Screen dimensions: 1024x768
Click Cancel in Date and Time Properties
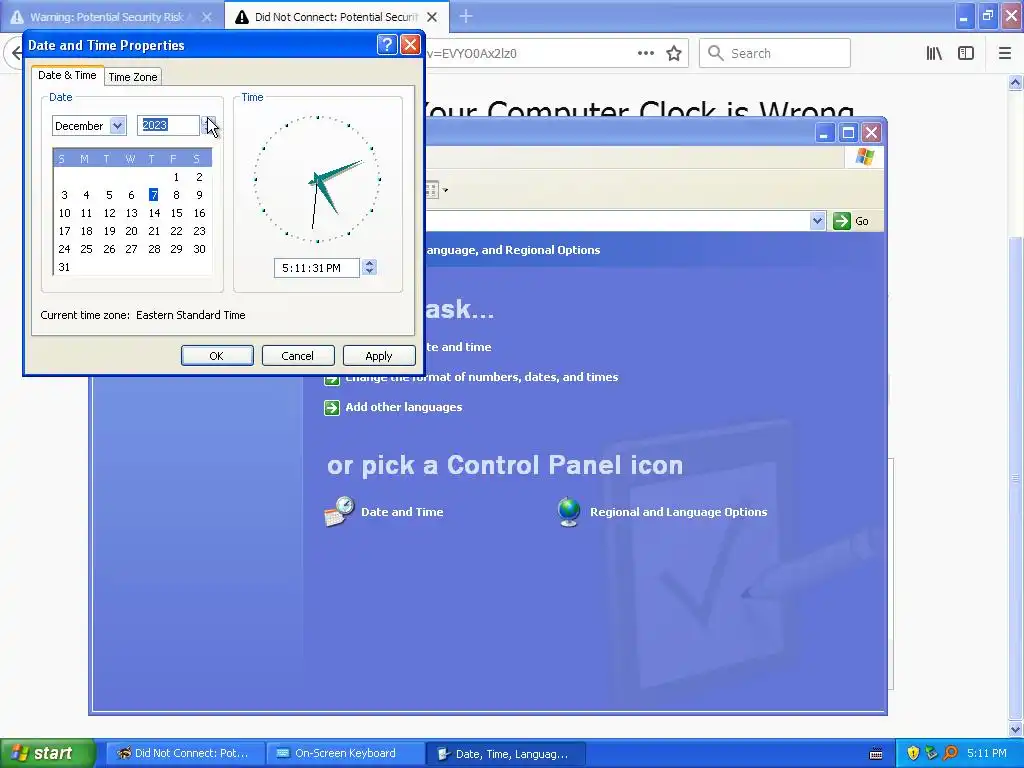point(298,356)
